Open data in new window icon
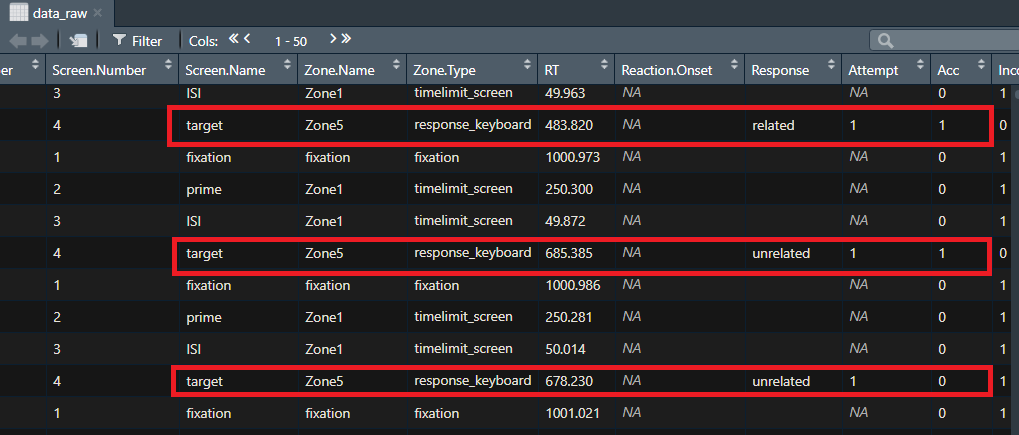 [79, 41]
